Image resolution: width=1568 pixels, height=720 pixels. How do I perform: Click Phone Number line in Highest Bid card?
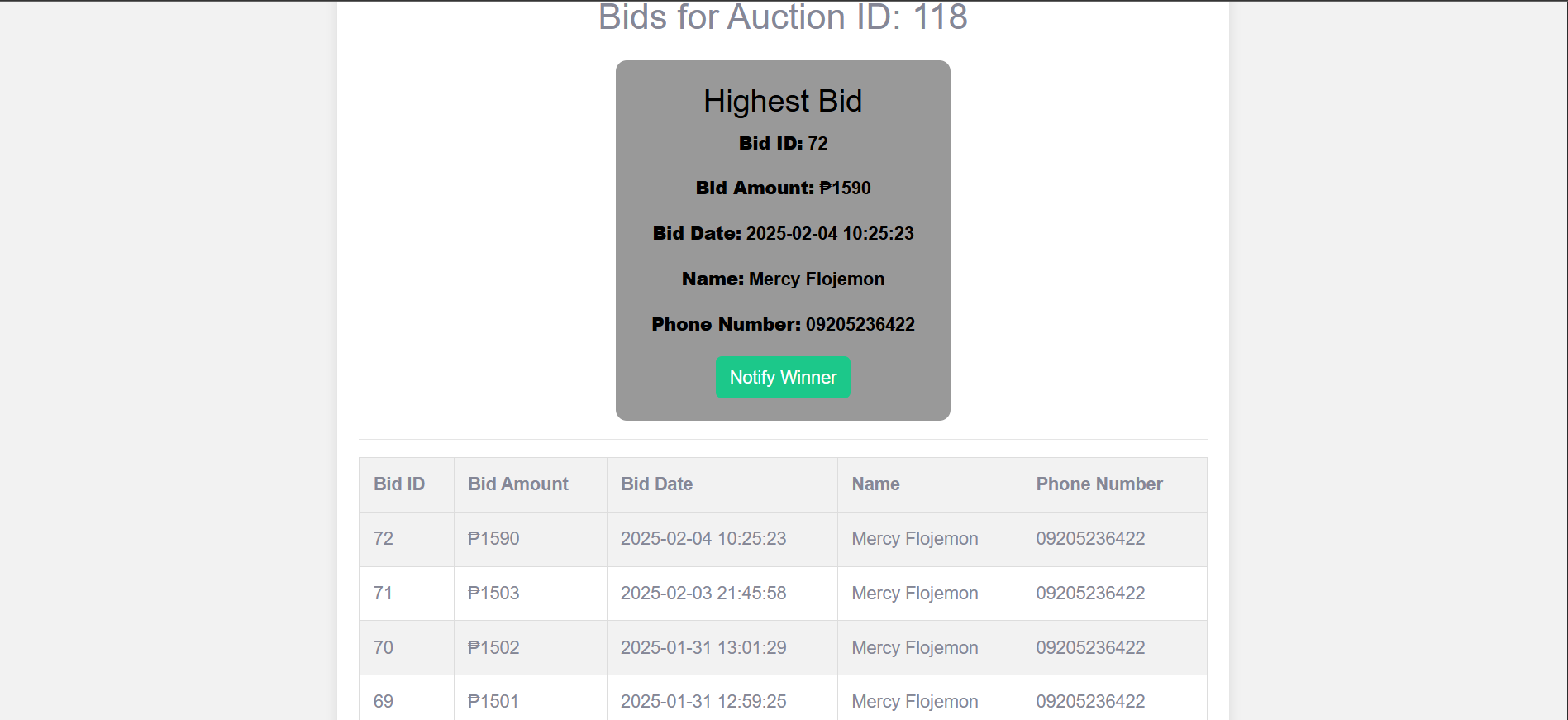click(x=783, y=325)
